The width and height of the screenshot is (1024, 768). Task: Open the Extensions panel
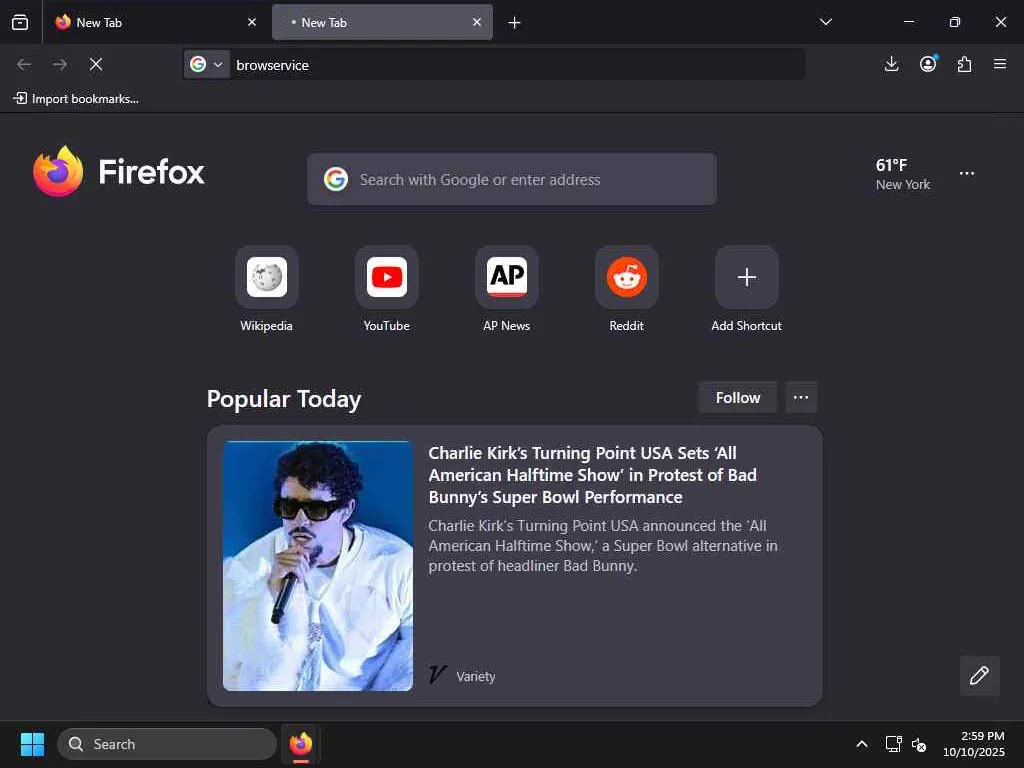[x=964, y=64]
